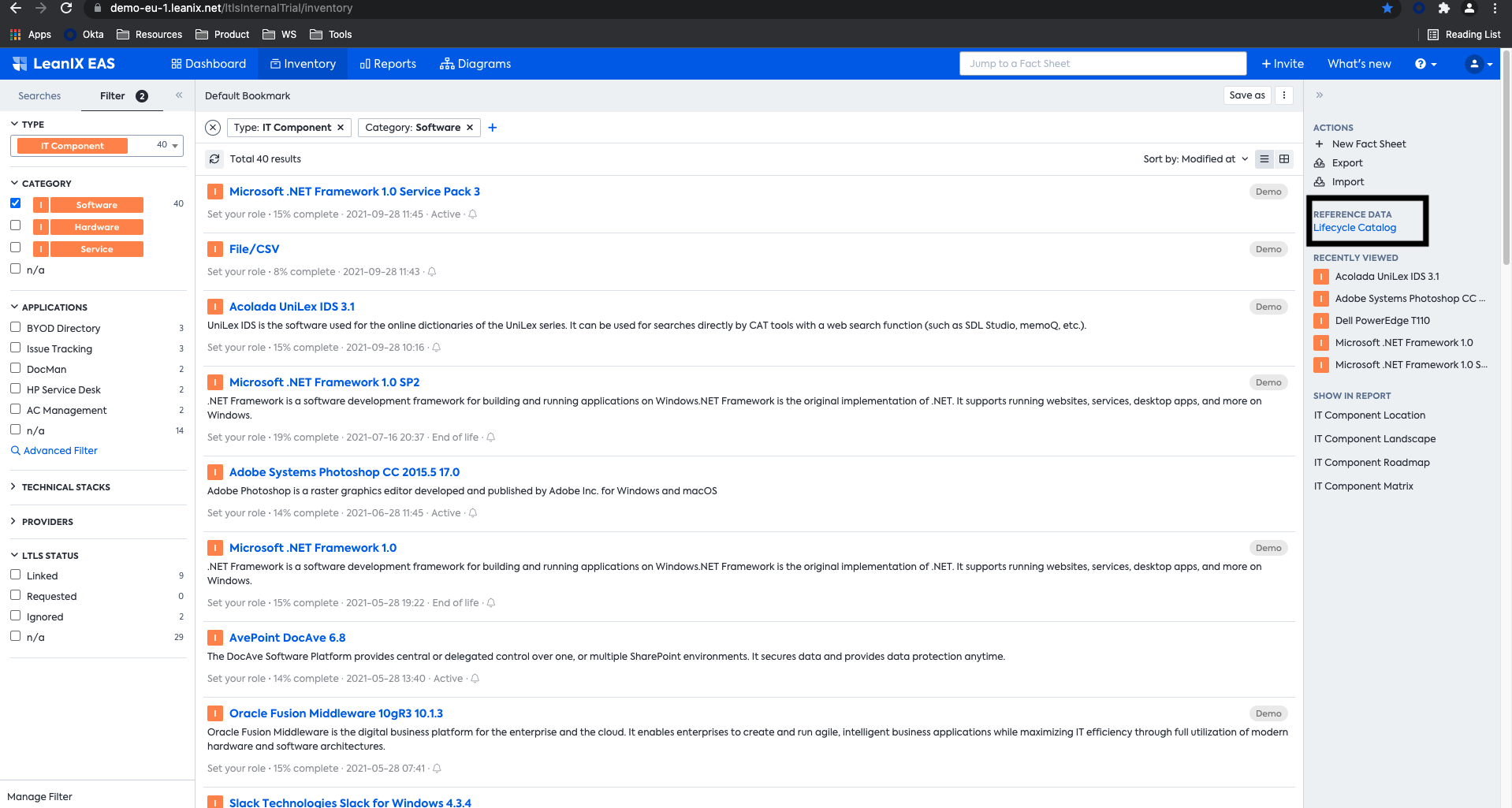Click the orange icon beside AvePoint DocAve 6.8
This screenshot has width=1512, height=808.
pyautogui.click(x=215, y=638)
